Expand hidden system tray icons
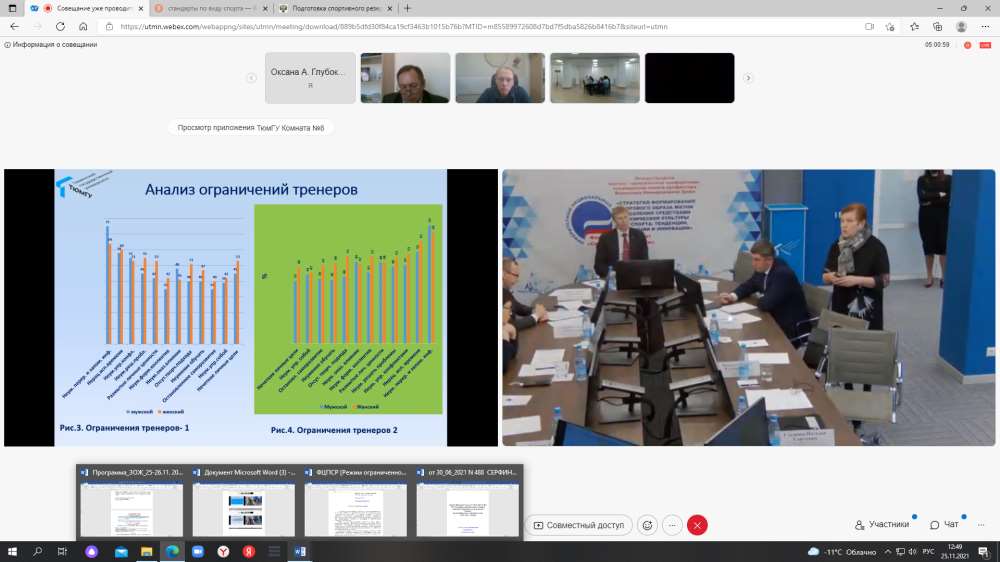1000x562 pixels. pos(887,552)
